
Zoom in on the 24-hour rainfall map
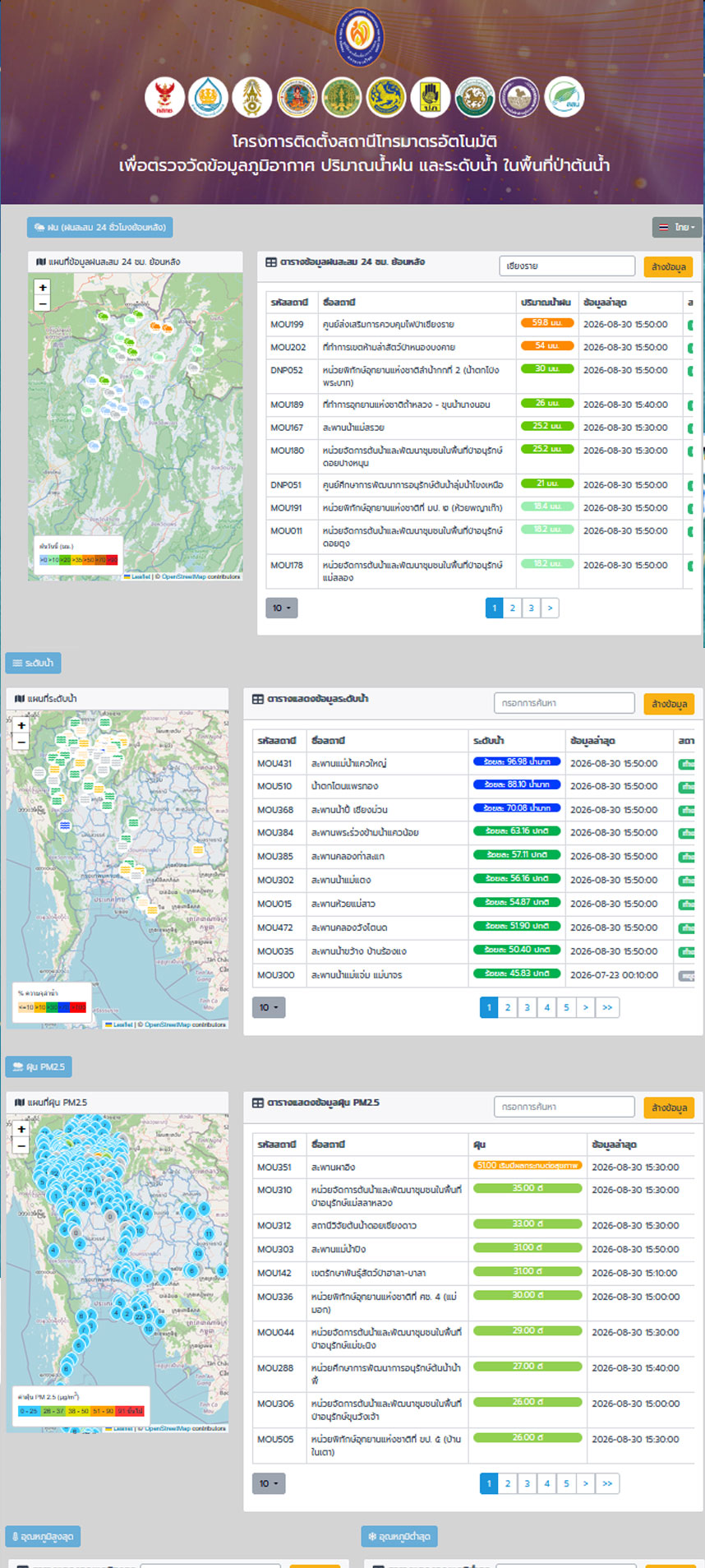point(43,287)
